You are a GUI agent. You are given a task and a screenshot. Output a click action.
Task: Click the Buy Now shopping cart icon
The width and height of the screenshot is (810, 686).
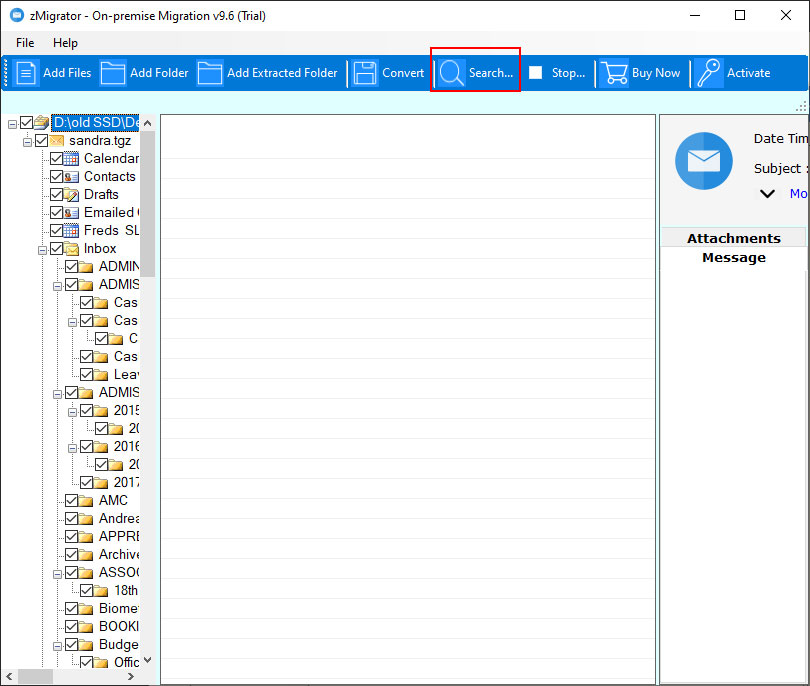(x=615, y=73)
